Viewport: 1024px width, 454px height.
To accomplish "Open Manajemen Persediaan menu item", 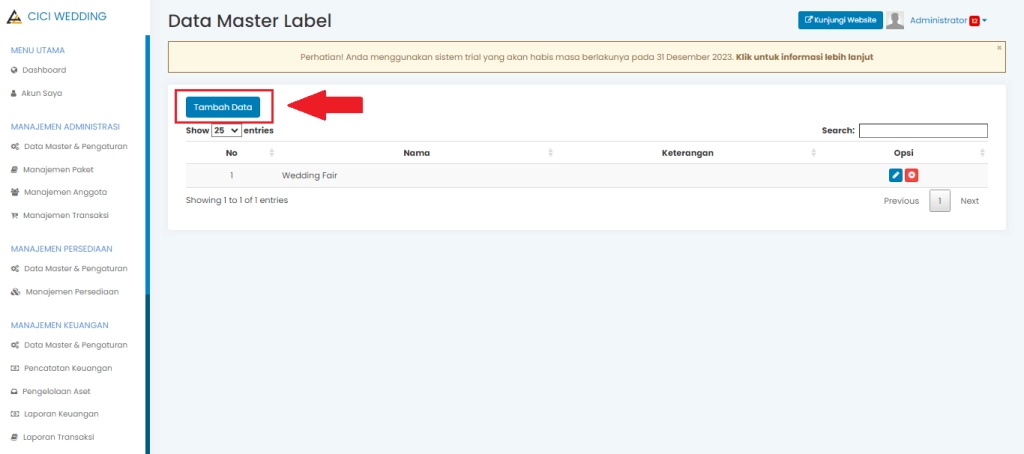I will [x=72, y=292].
